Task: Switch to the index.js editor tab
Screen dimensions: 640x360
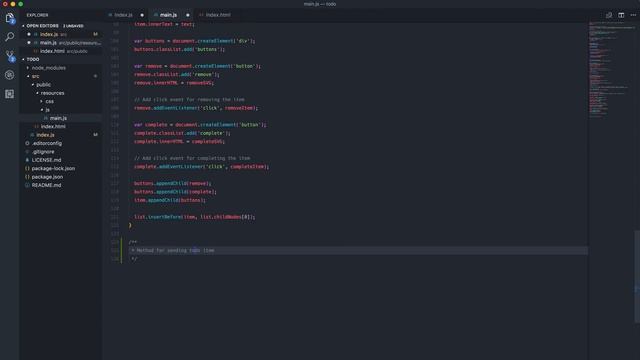Action: [x=123, y=15]
